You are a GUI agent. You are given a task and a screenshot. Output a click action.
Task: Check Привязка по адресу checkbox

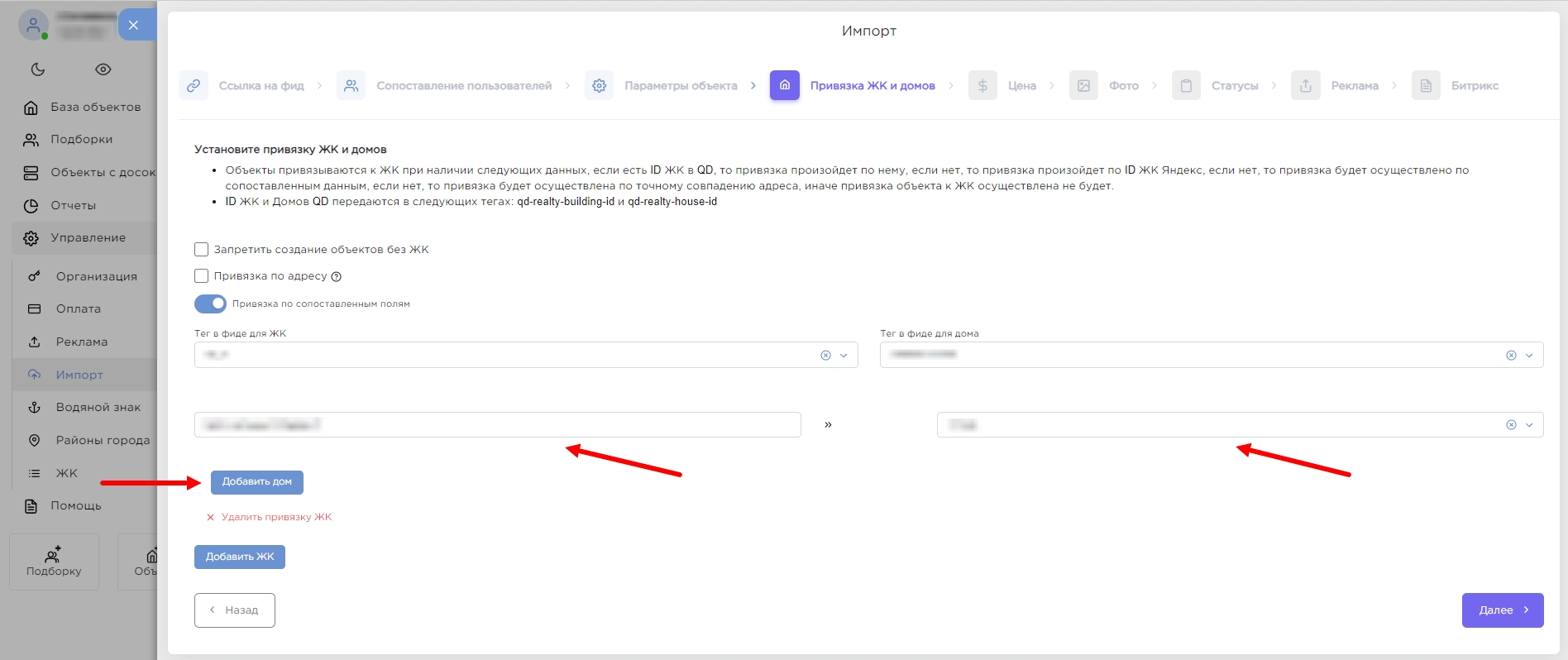201,275
